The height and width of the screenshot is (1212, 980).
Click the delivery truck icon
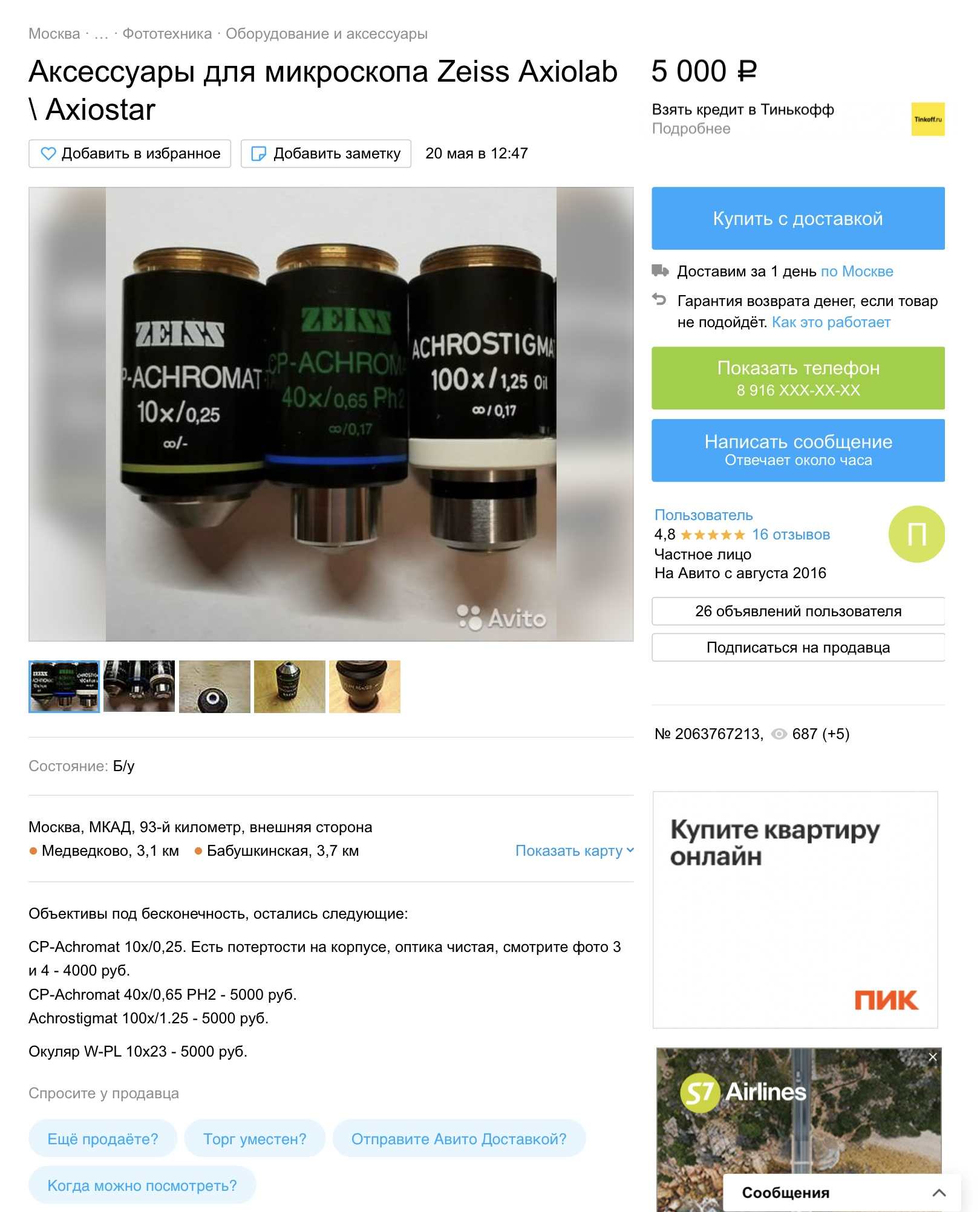[660, 270]
